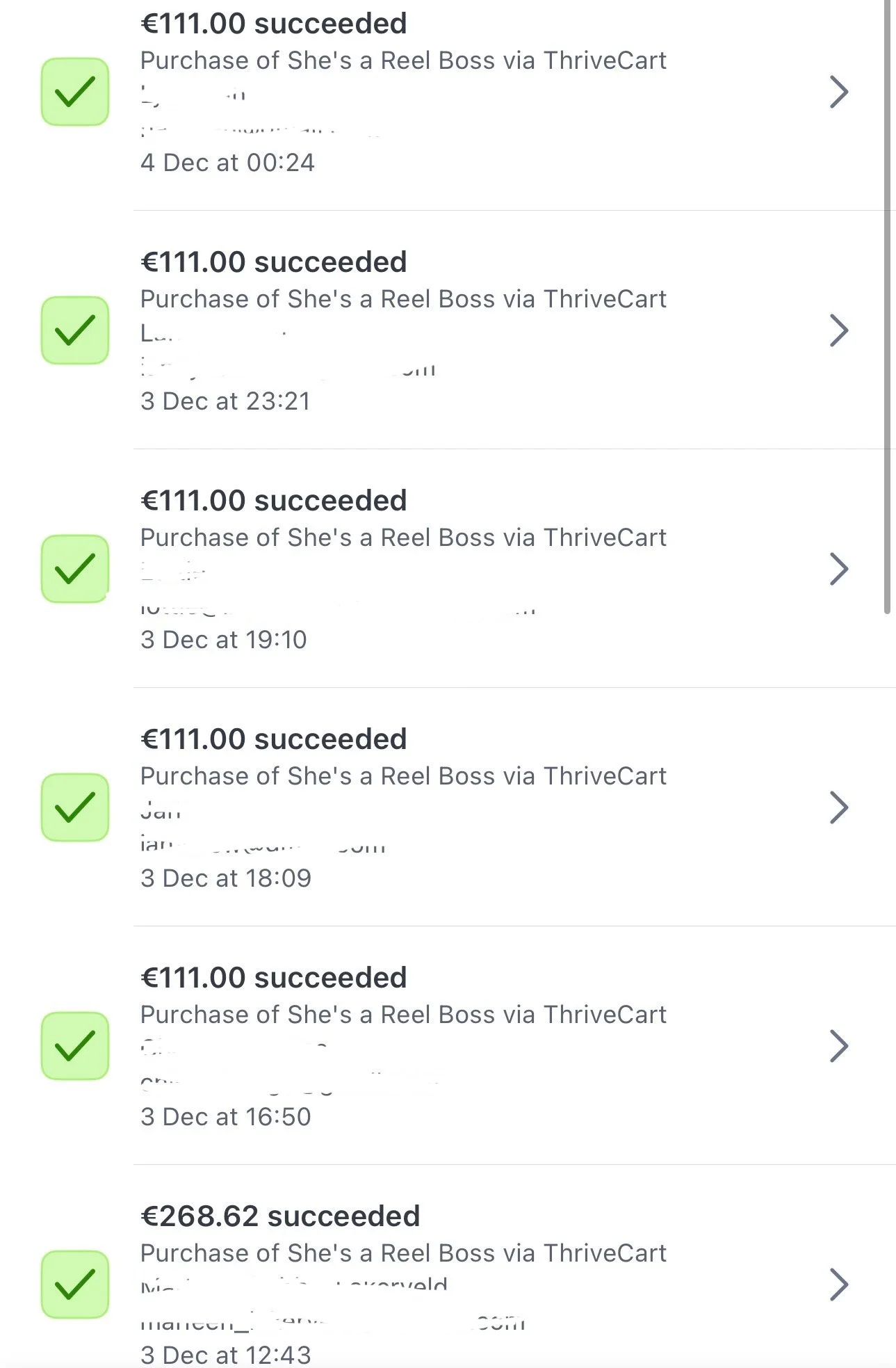Toggle the checkbox beside 3 Dec 16:50 payment
The height and width of the screenshot is (1368, 896).
click(x=75, y=1046)
